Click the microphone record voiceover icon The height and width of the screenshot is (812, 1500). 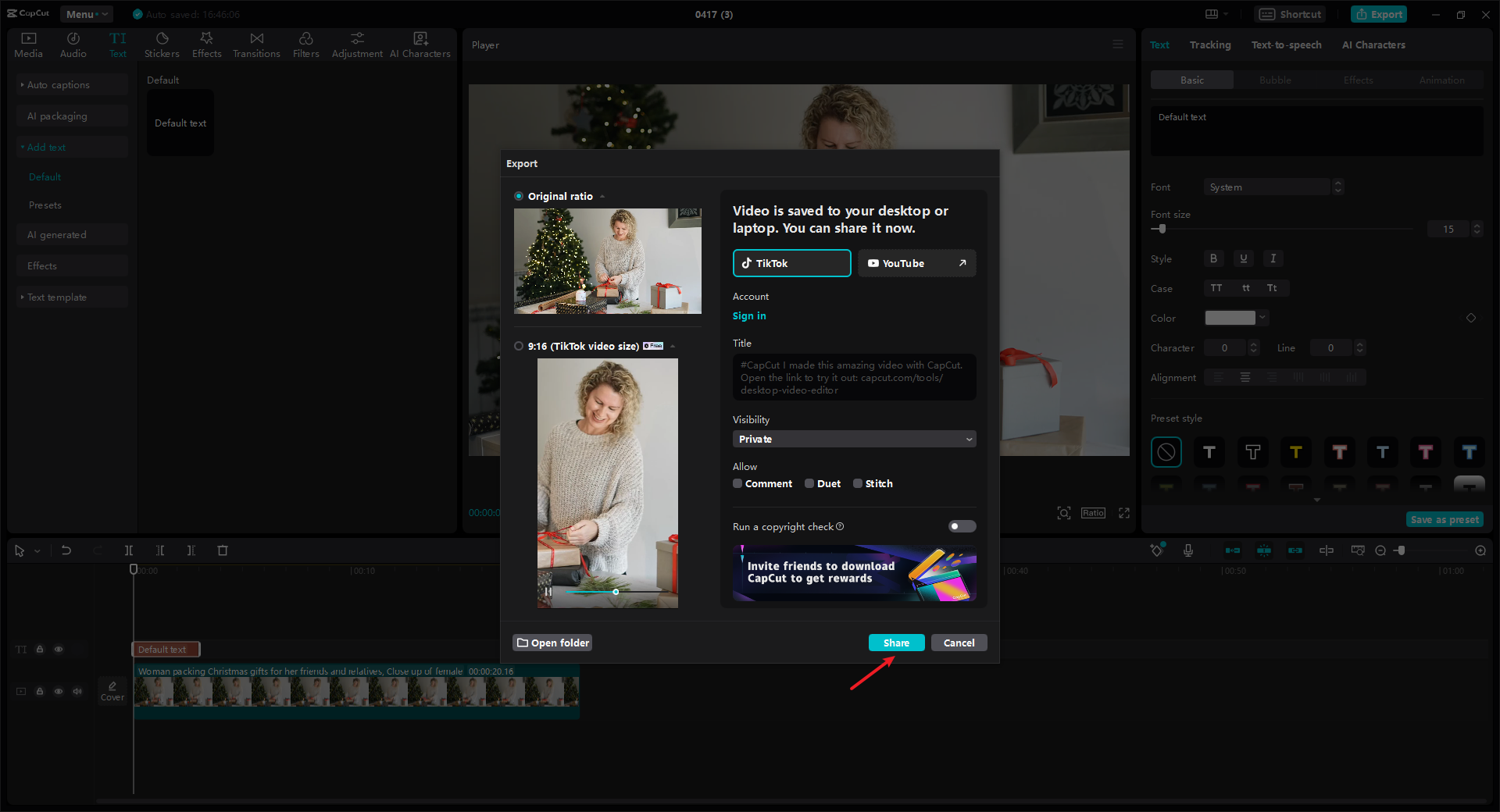(x=1188, y=550)
